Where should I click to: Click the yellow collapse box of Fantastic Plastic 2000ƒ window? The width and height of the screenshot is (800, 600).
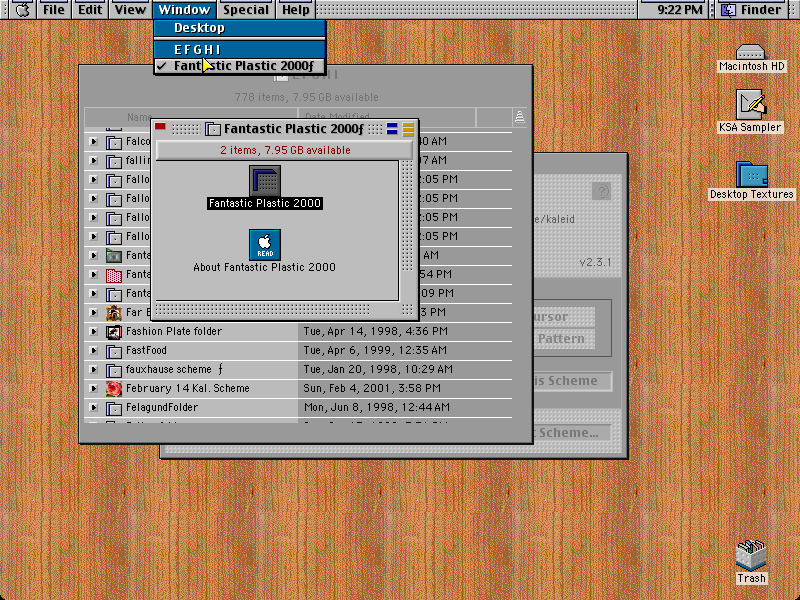pyautogui.click(x=408, y=129)
